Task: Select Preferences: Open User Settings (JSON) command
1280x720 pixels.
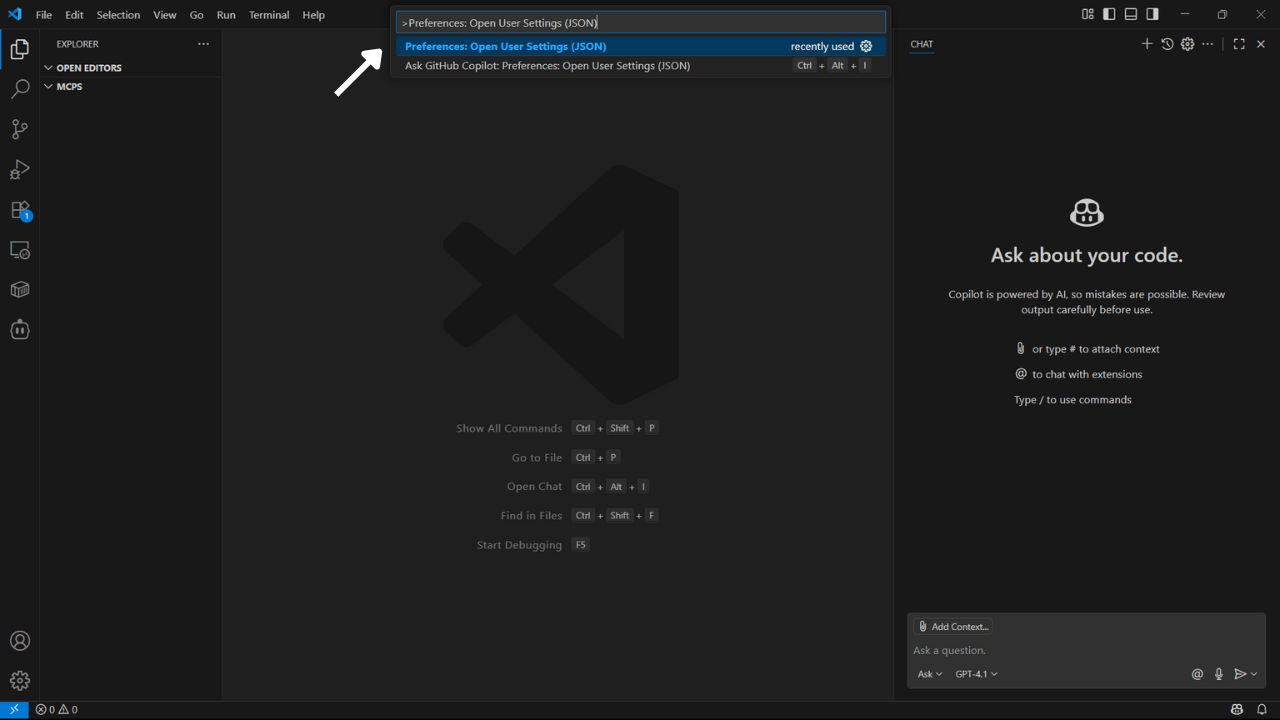Action: pos(641,46)
